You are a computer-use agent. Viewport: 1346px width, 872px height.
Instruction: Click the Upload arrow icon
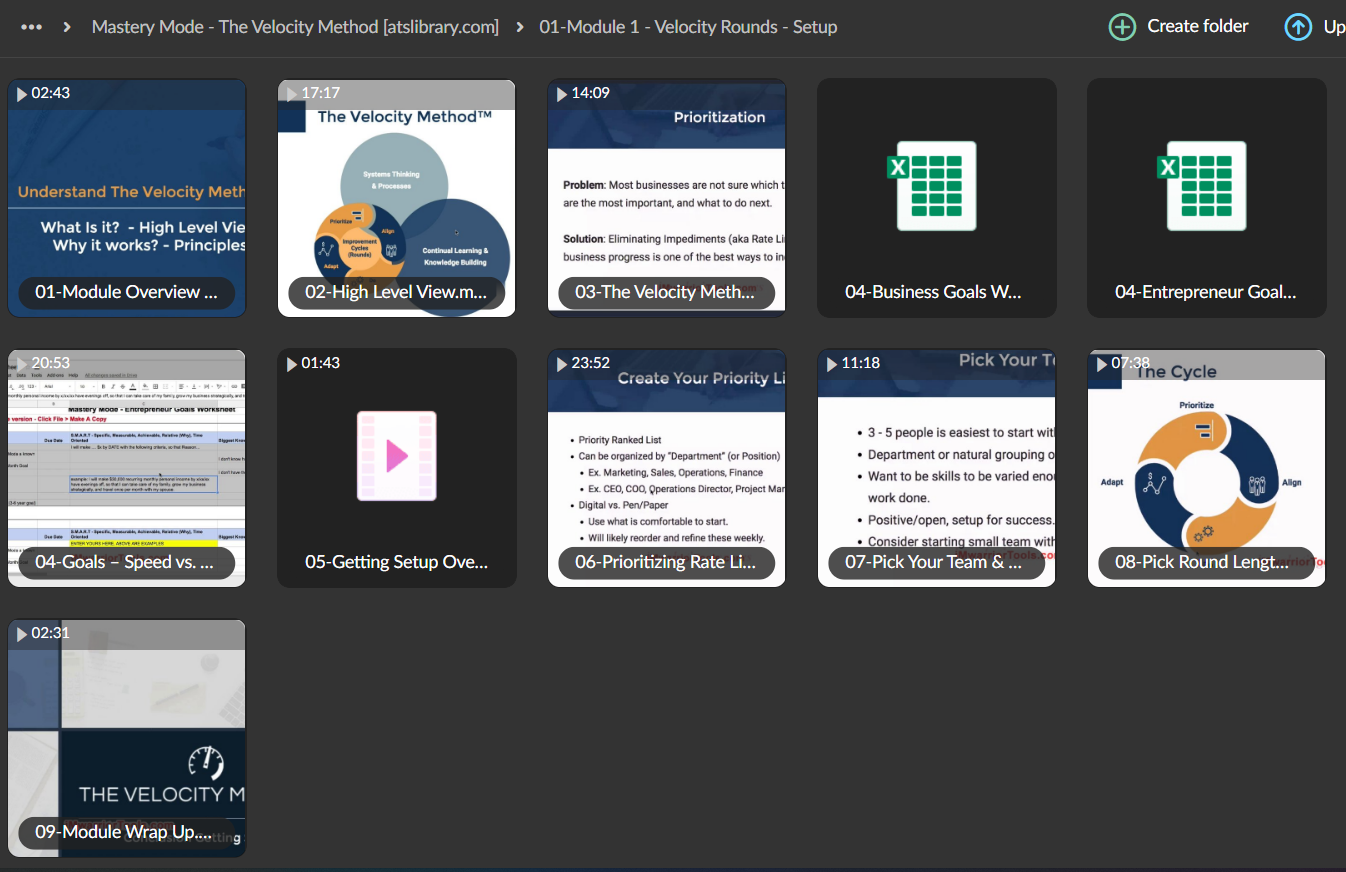click(1298, 27)
